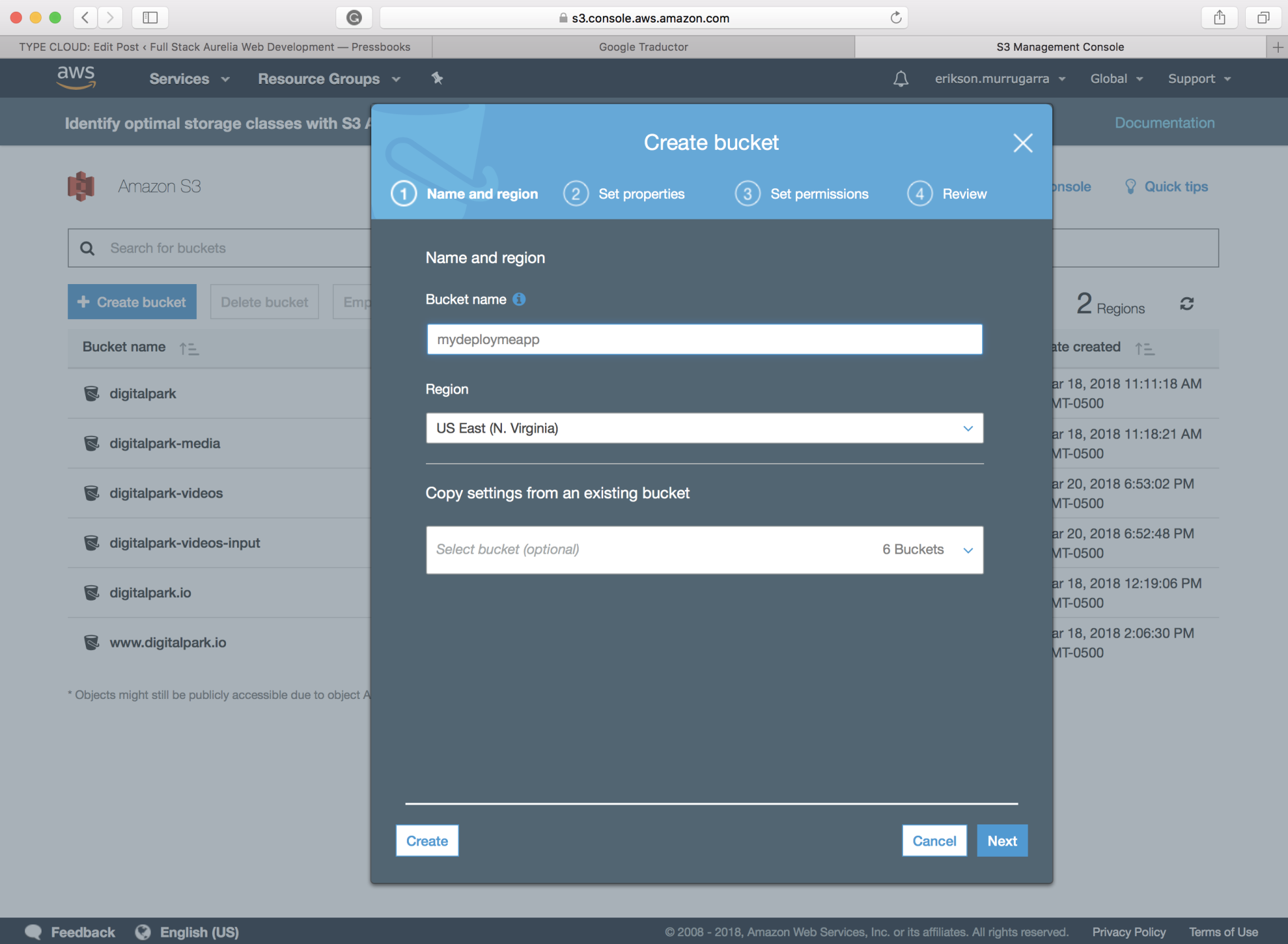
Task: Go to Name and region step
Action: click(465, 194)
